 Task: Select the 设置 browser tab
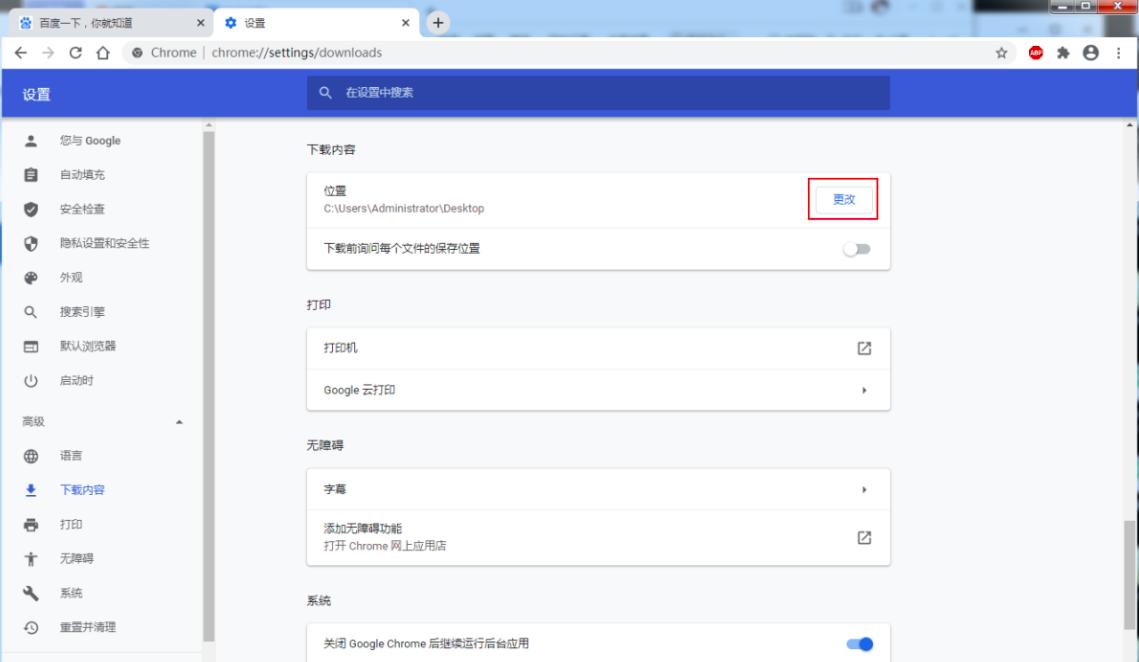316,23
